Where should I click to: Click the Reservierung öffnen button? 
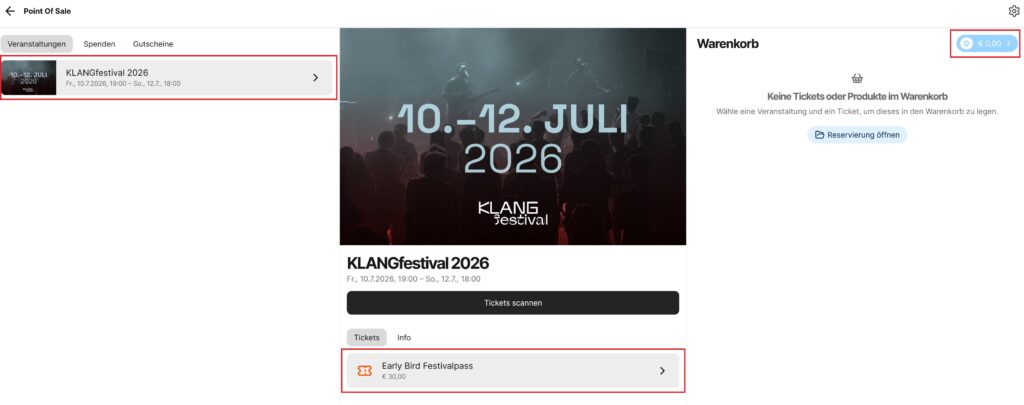(x=857, y=135)
